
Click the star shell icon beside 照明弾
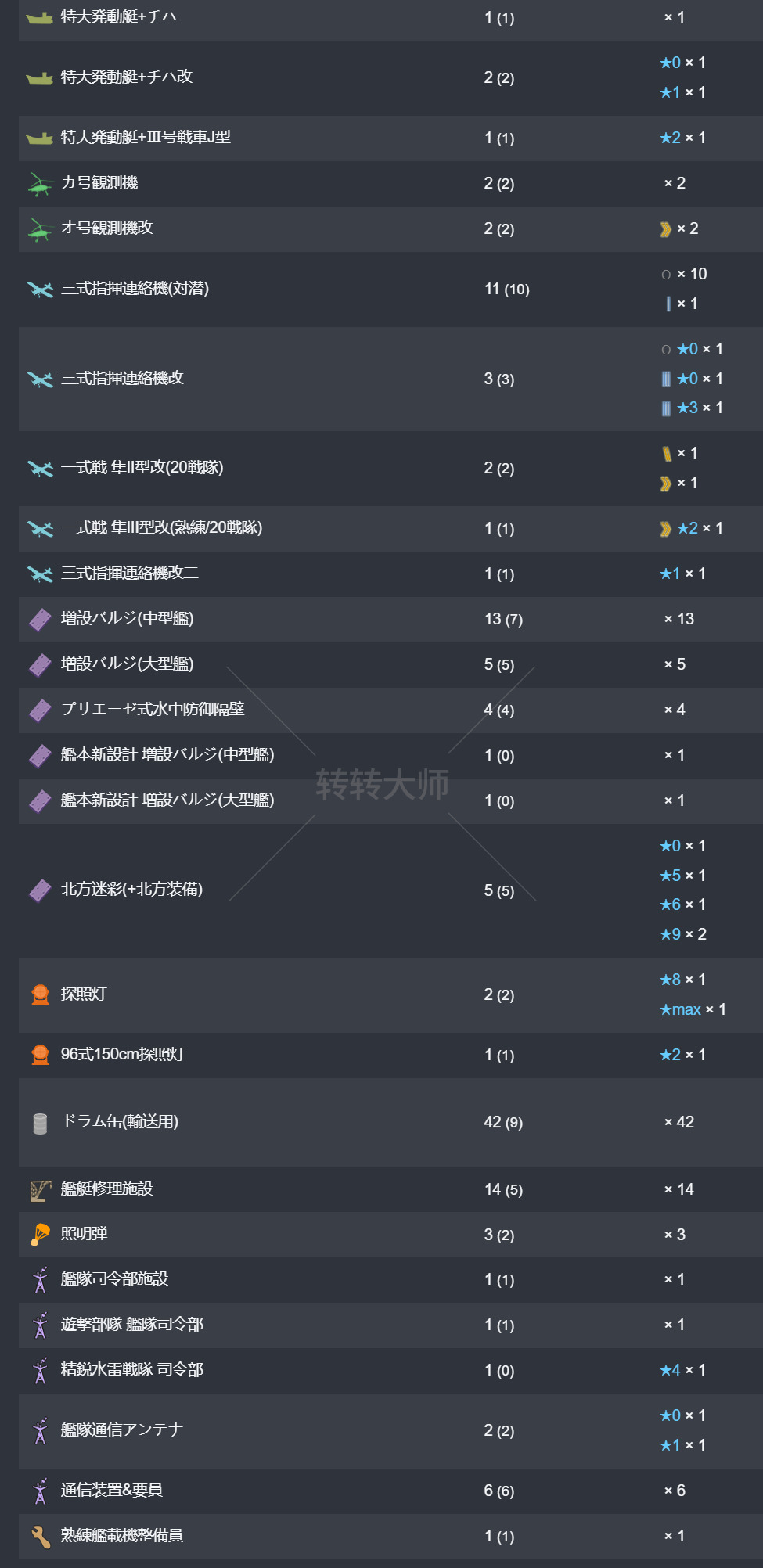click(40, 1235)
